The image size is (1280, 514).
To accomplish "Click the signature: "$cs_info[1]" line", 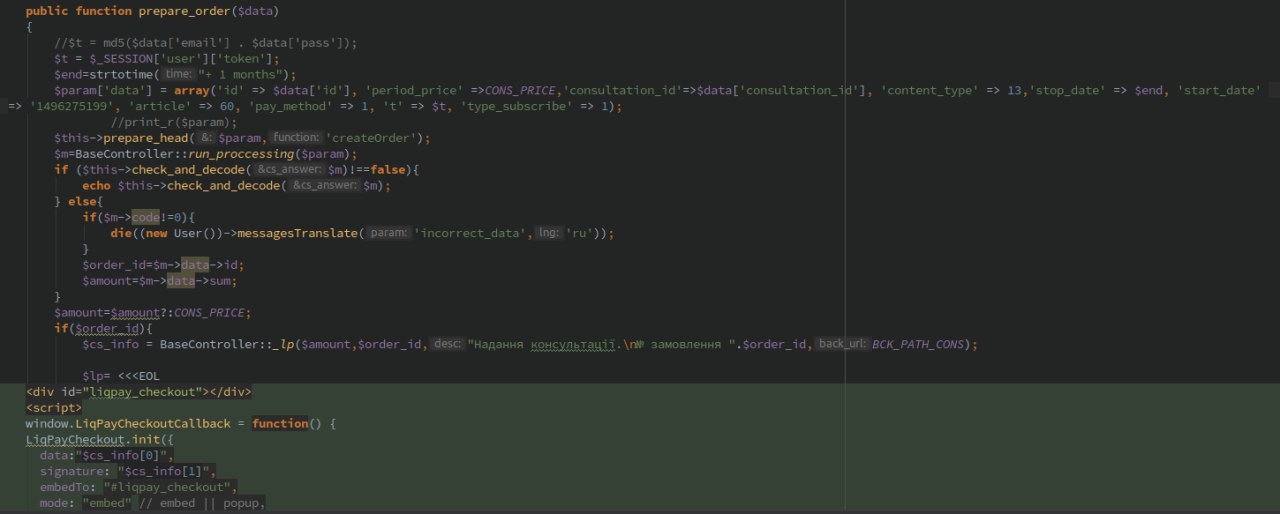I will (x=128, y=471).
